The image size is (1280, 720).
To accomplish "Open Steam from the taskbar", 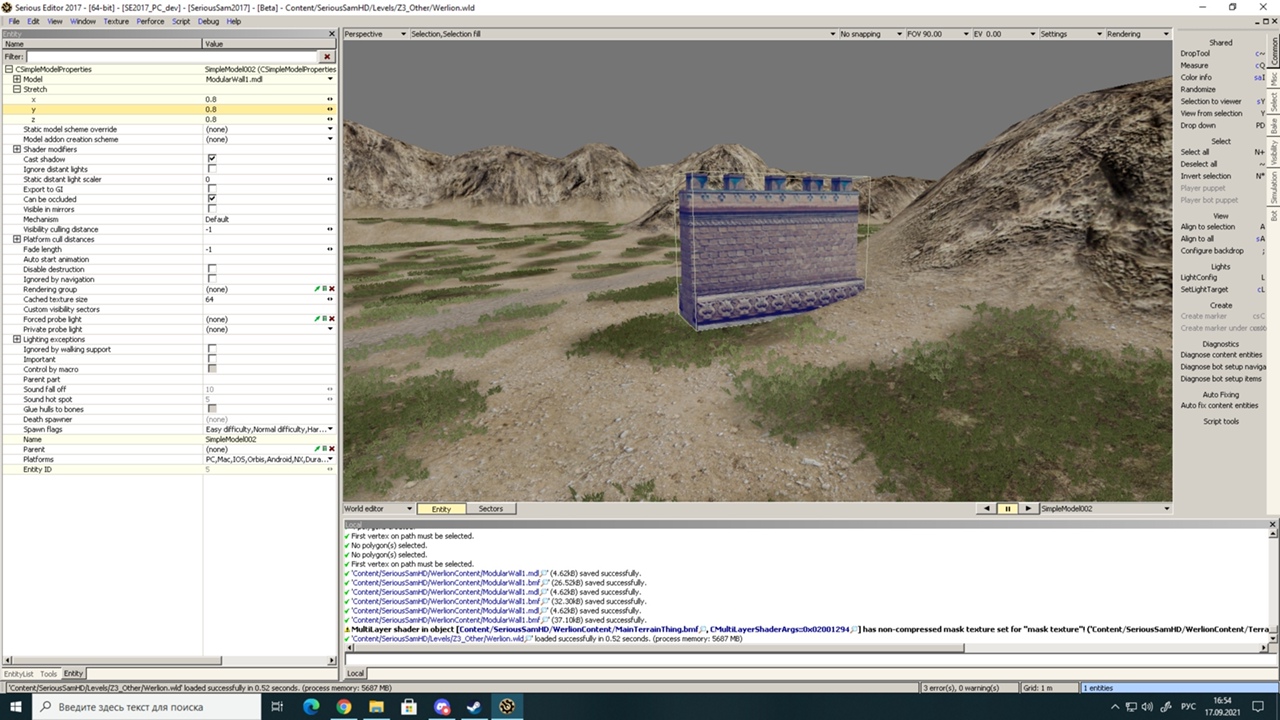I will click(x=474, y=706).
